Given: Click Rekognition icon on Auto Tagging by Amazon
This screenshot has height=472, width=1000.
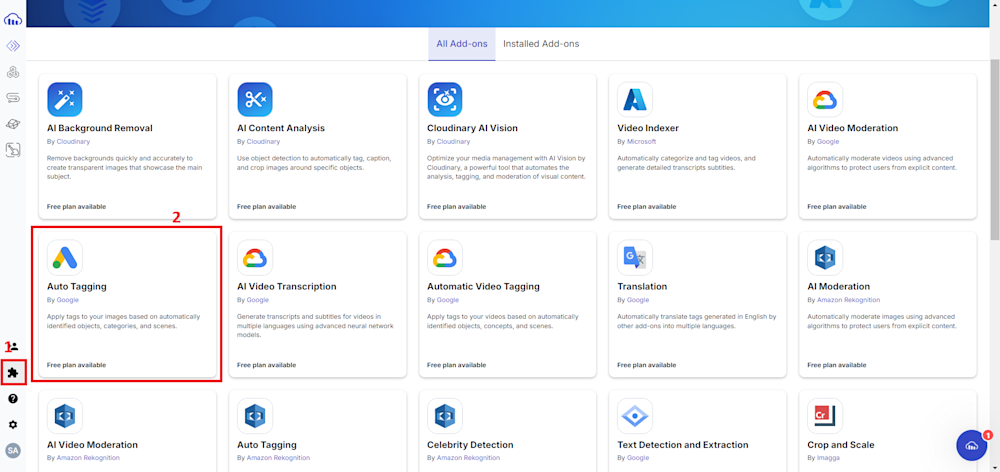Looking at the screenshot, I should tap(254, 416).
